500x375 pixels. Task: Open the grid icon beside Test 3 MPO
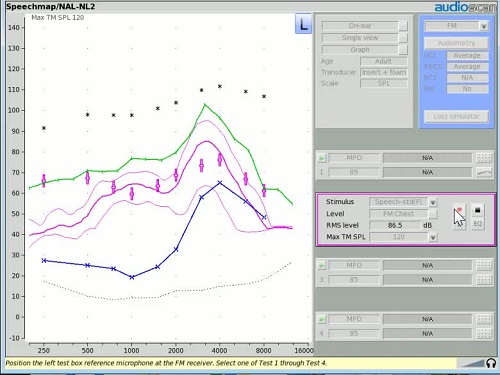click(x=484, y=266)
